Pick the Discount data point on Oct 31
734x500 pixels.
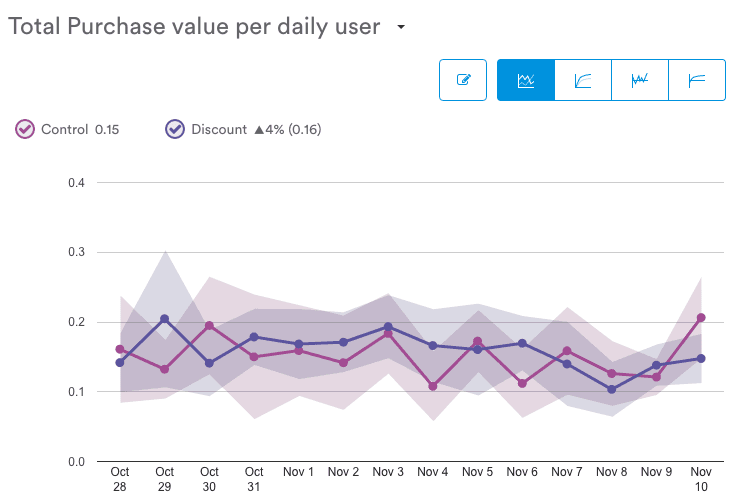tap(254, 337)
